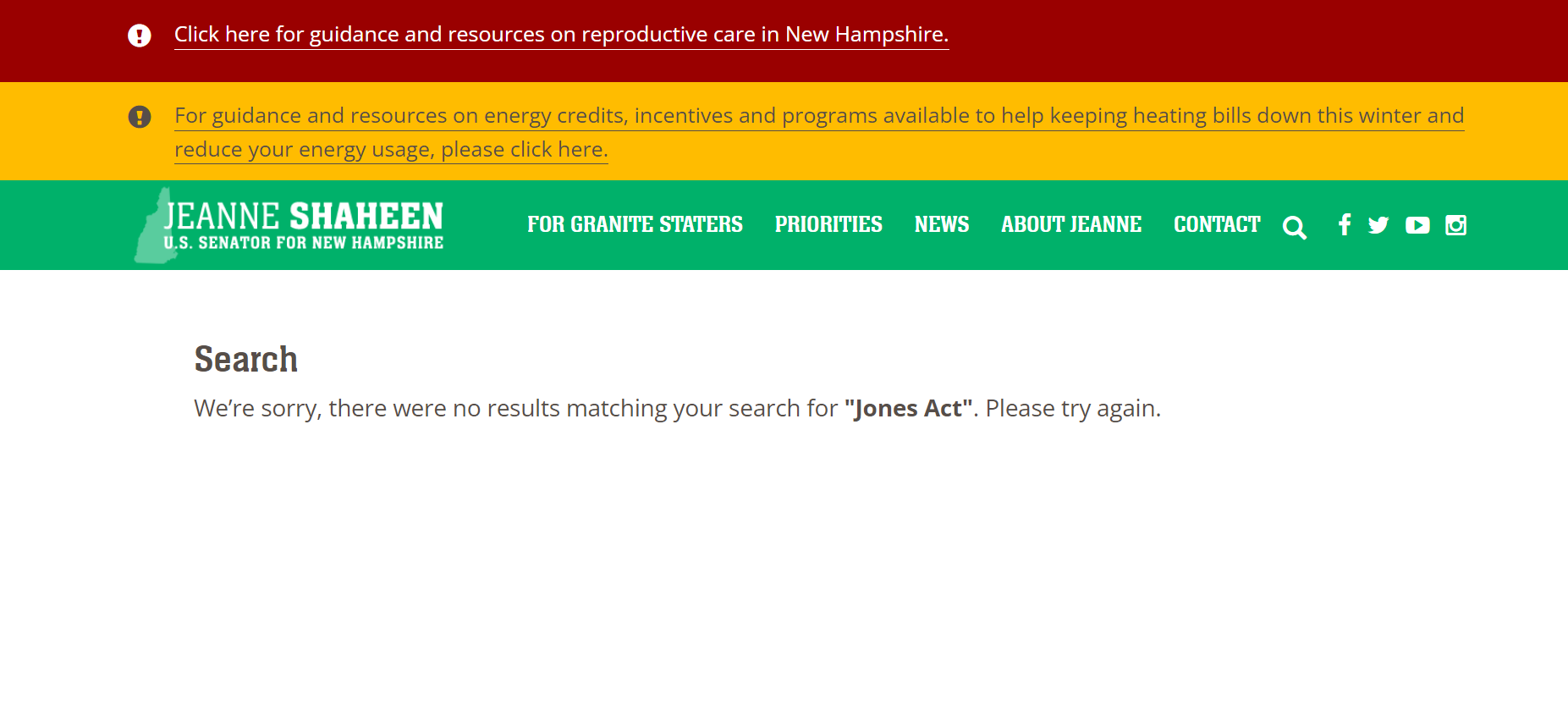Visit the Instagram icon in header
This screenshot has width=1568, height=722.
pos(1455,225)
